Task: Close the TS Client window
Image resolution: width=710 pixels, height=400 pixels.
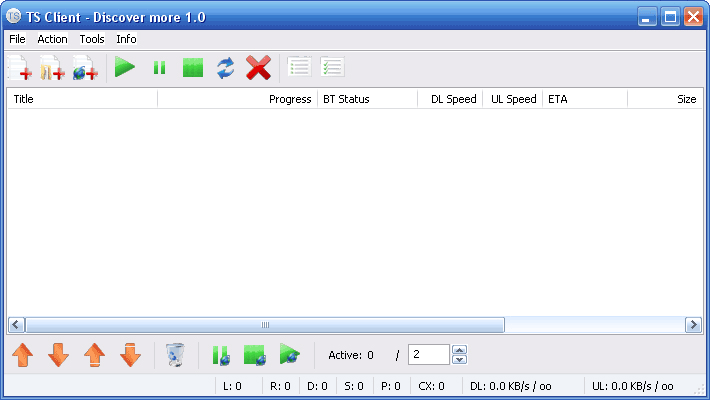Action: (x=693, y=17)
